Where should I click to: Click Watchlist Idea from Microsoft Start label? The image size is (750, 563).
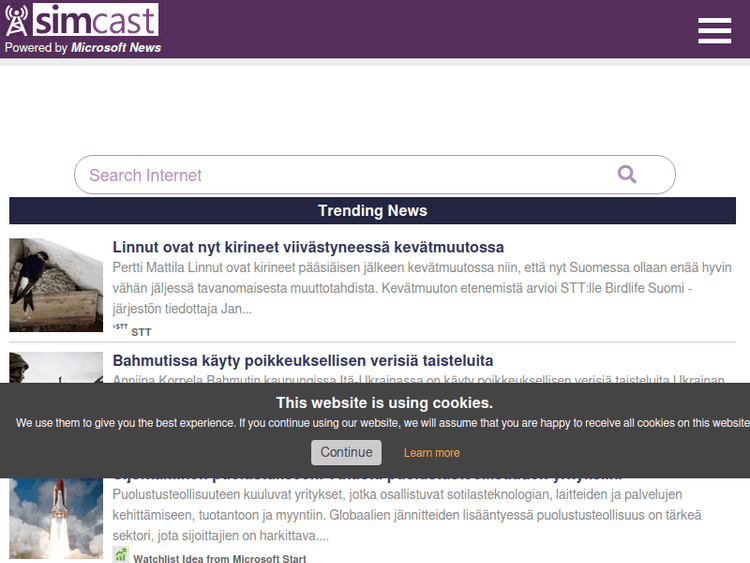coord(219,559)
